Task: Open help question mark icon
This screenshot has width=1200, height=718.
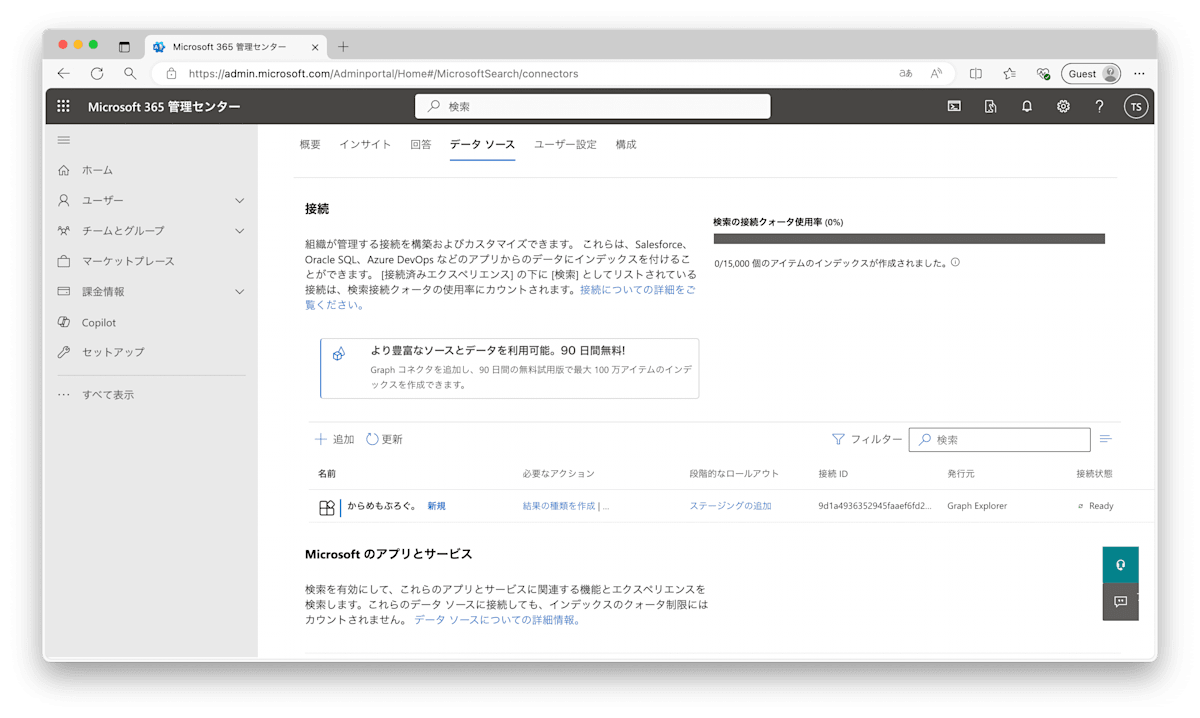Action: point(1099,106)
